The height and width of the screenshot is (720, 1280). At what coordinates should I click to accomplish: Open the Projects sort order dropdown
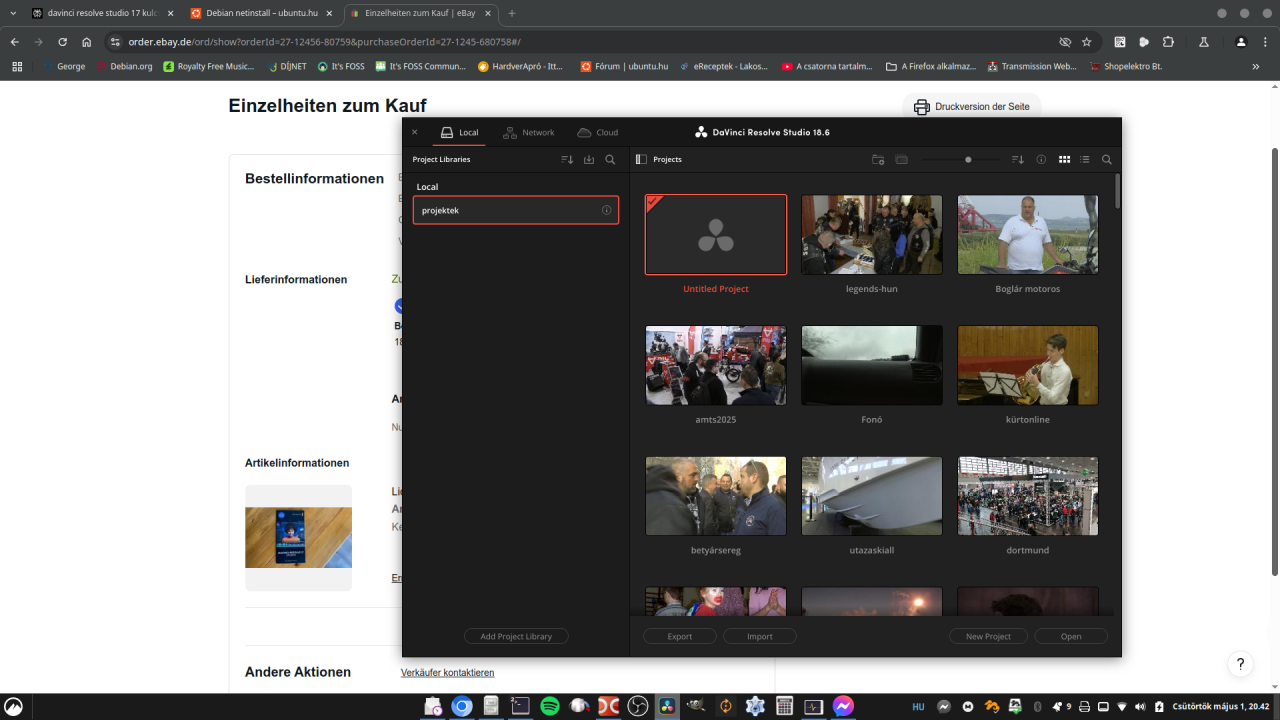pyautogui.click(x=1018, y=160)
